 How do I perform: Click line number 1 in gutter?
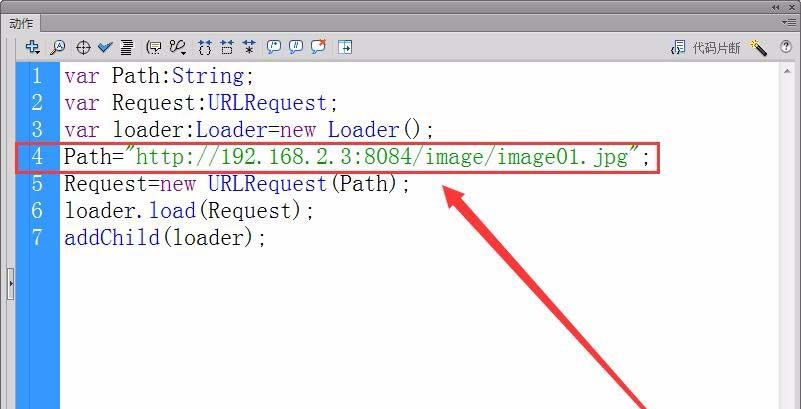click(x=37, y=76)
